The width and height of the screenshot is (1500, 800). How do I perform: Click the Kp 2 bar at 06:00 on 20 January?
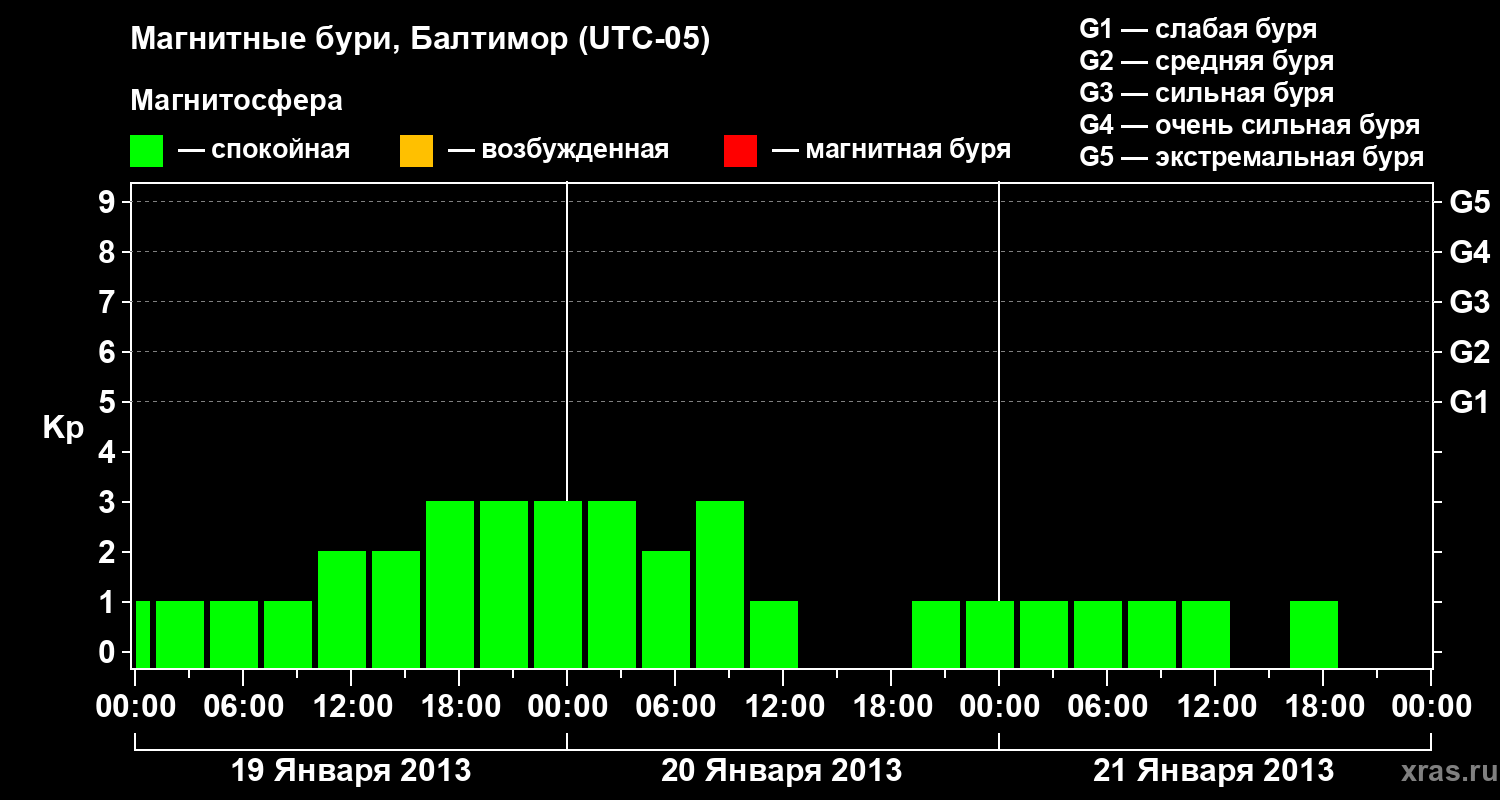(666, 609)
